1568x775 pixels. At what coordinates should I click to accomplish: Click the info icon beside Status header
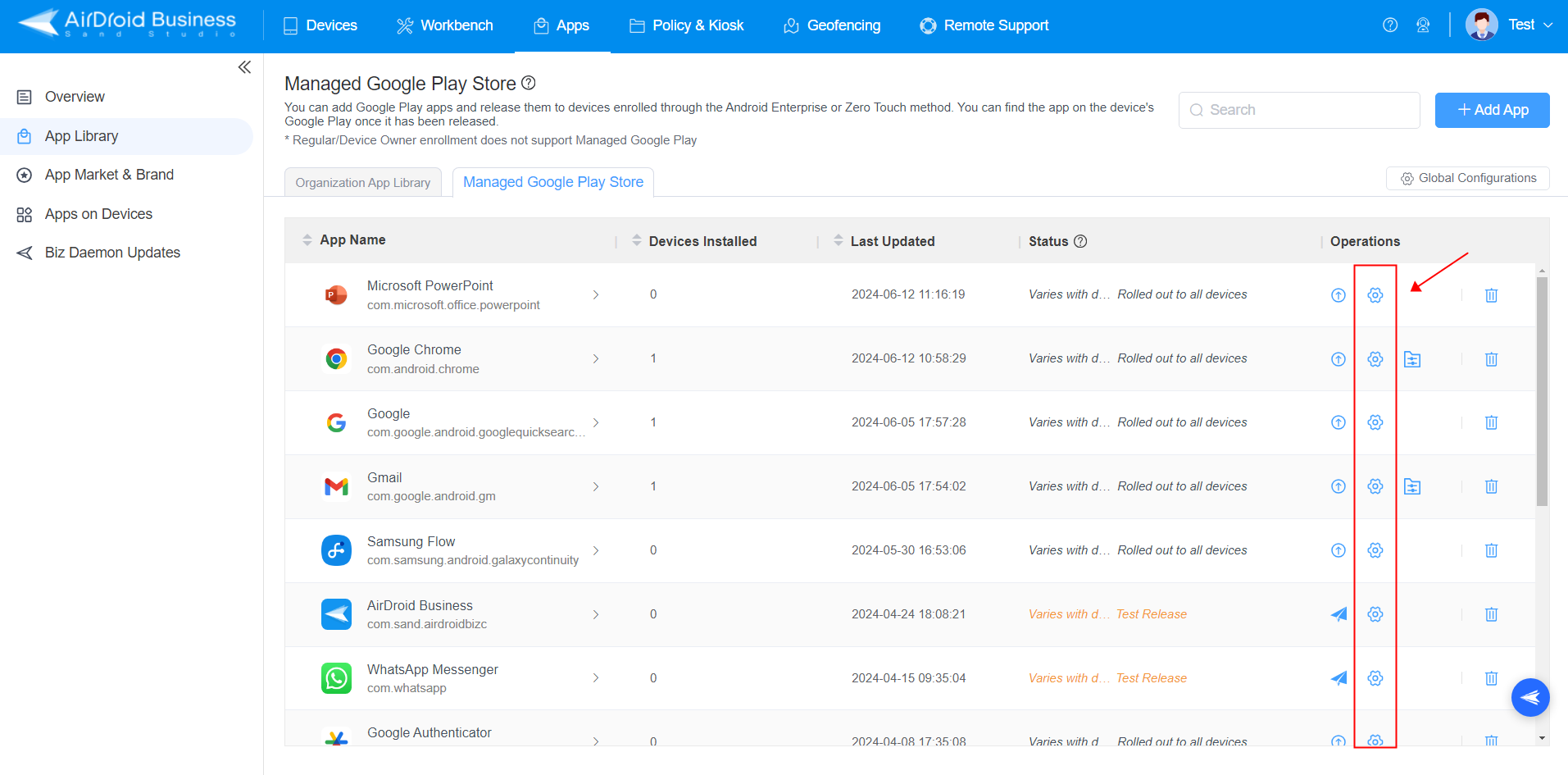[1080, 241]
